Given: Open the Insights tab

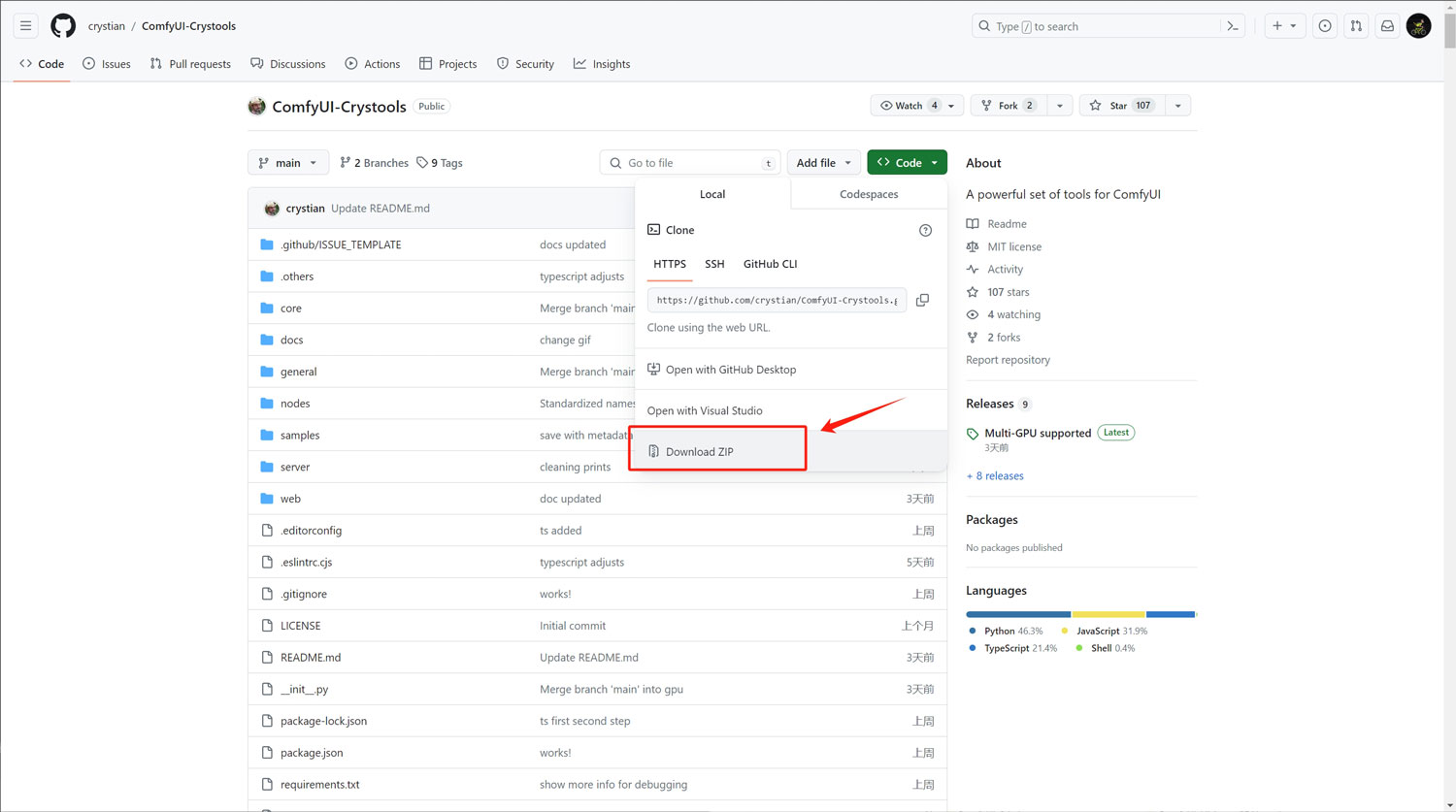Looking at the screenshot, I should pyautogui.click(x=602, y=64).
